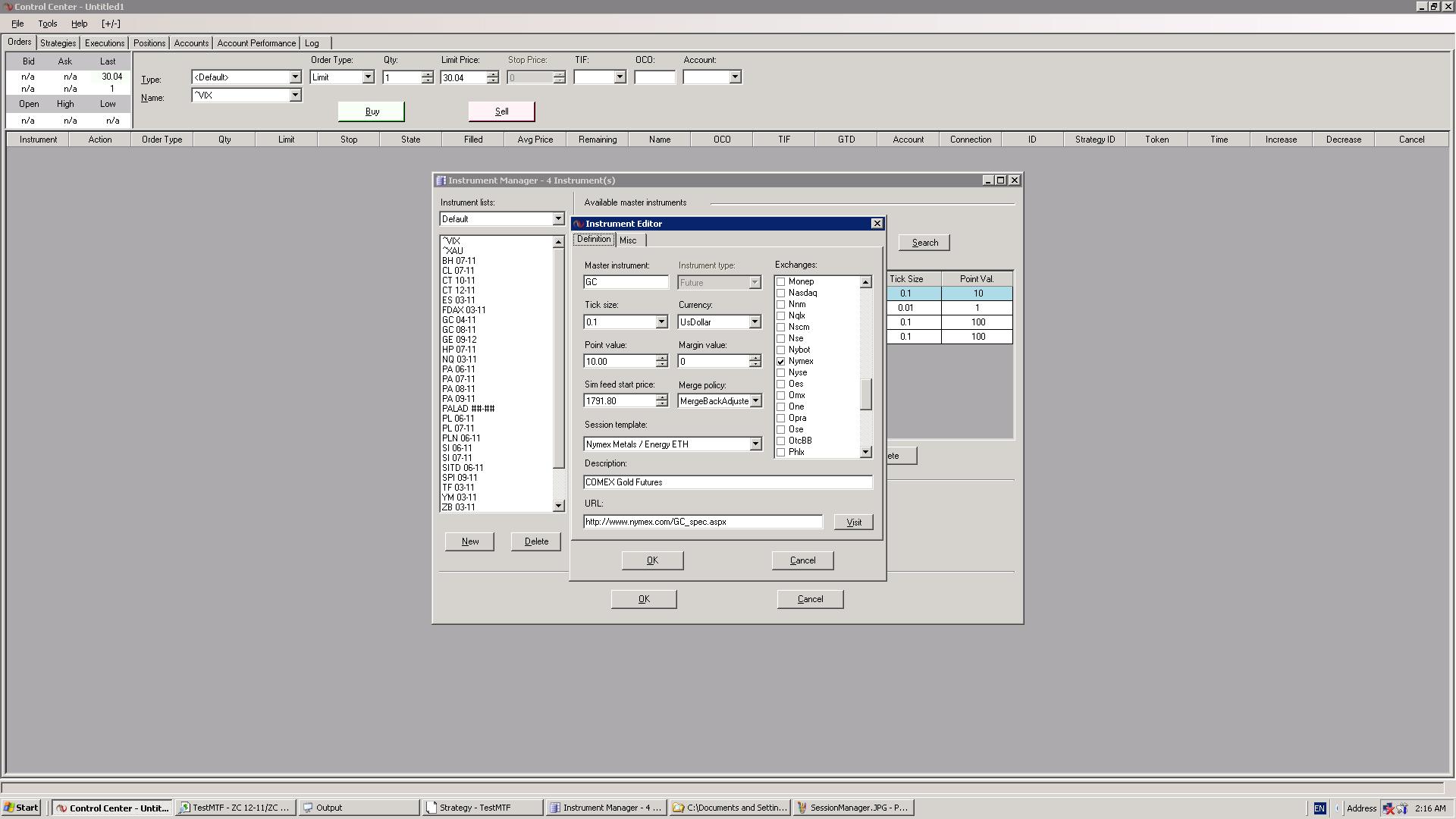Viewport: 1456px width, 819px height.
Task: Switch to Output window in taskbar
Action: pyautogui.click(x=358, y=808)
